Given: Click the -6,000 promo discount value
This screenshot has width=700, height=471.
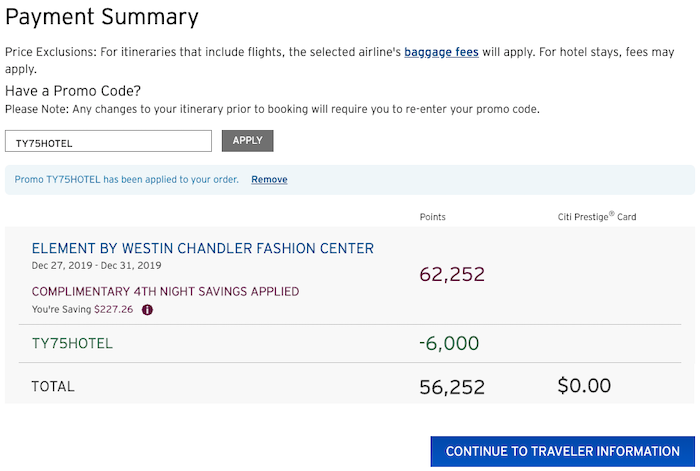Looking at the screenshot, I should point(449,343).
